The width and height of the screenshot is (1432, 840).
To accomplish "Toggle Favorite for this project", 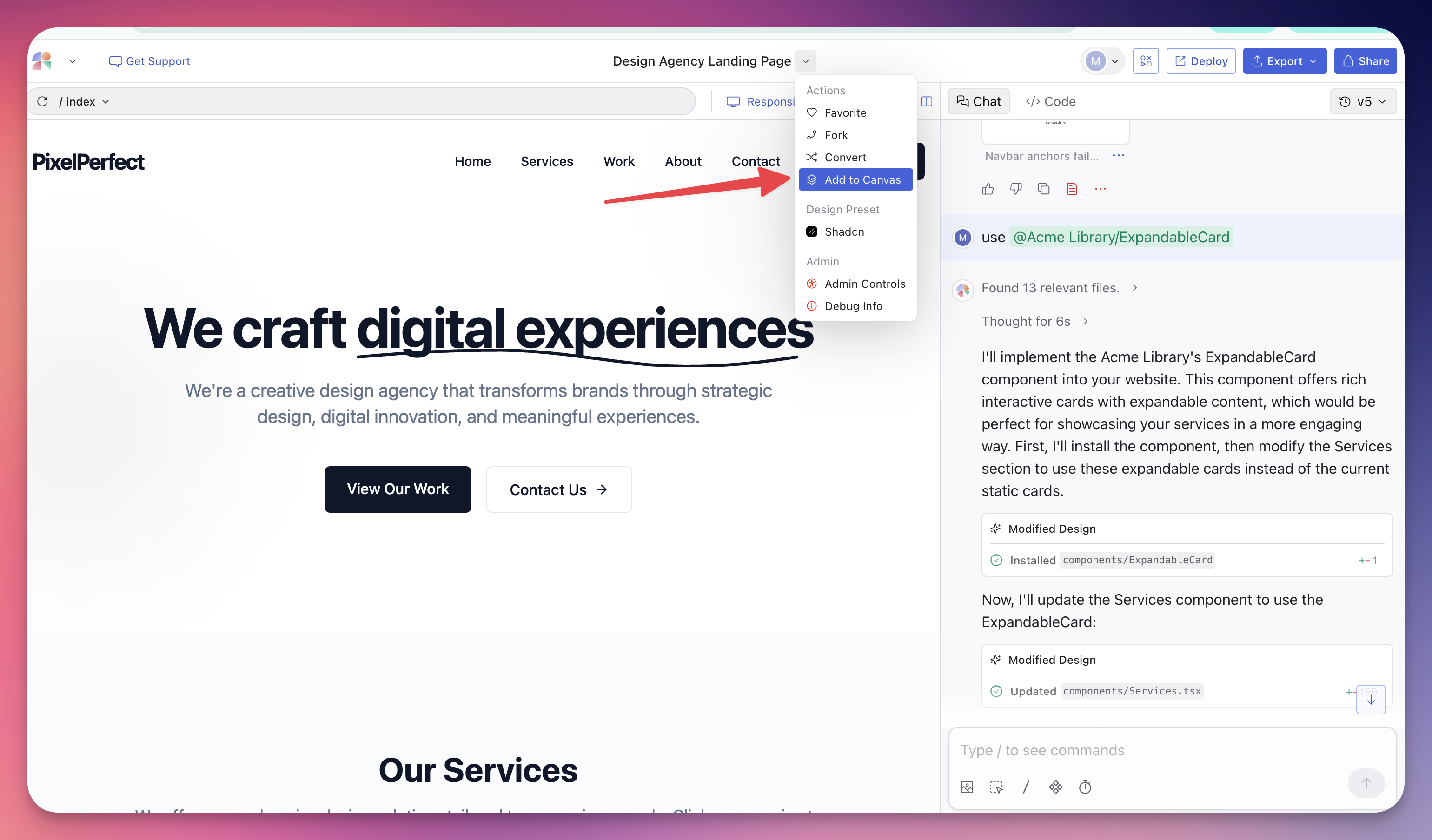I will click(x=844, y=112).
